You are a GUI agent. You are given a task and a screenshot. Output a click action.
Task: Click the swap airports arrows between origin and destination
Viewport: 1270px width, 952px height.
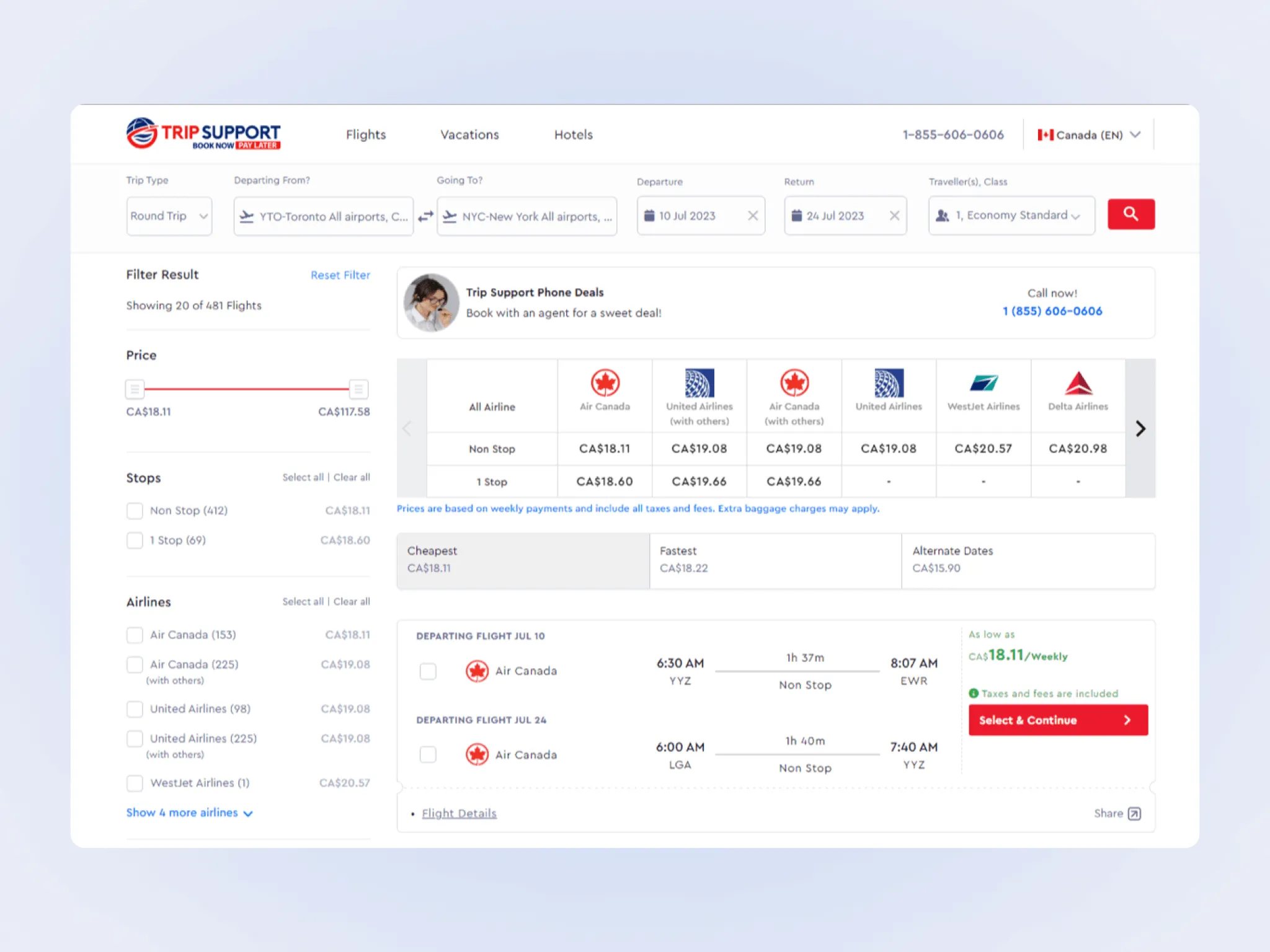425,216
